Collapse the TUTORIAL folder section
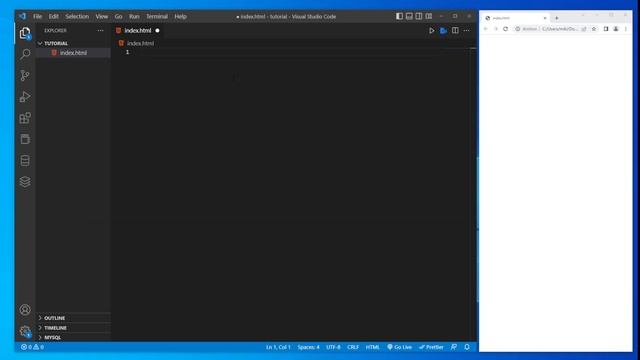Image resolution: width=640 pixels, height=360 pixels. [56, 43]
